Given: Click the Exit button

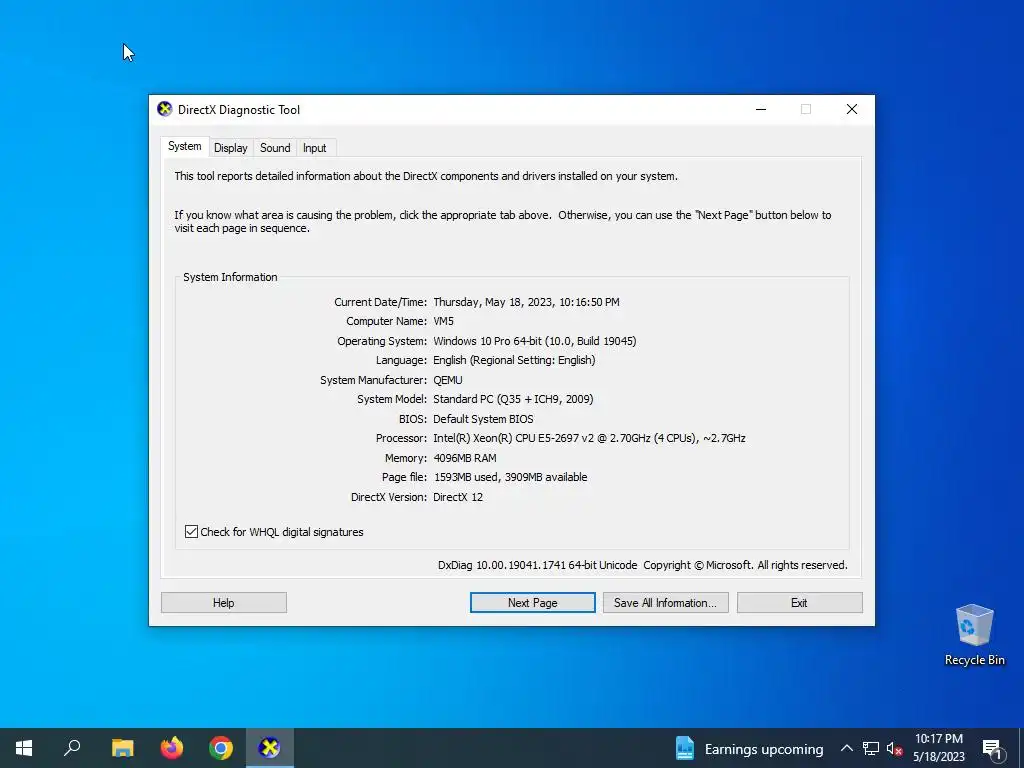Looking at the screenshot, I should pyautogui.click(x=799, y=603).
